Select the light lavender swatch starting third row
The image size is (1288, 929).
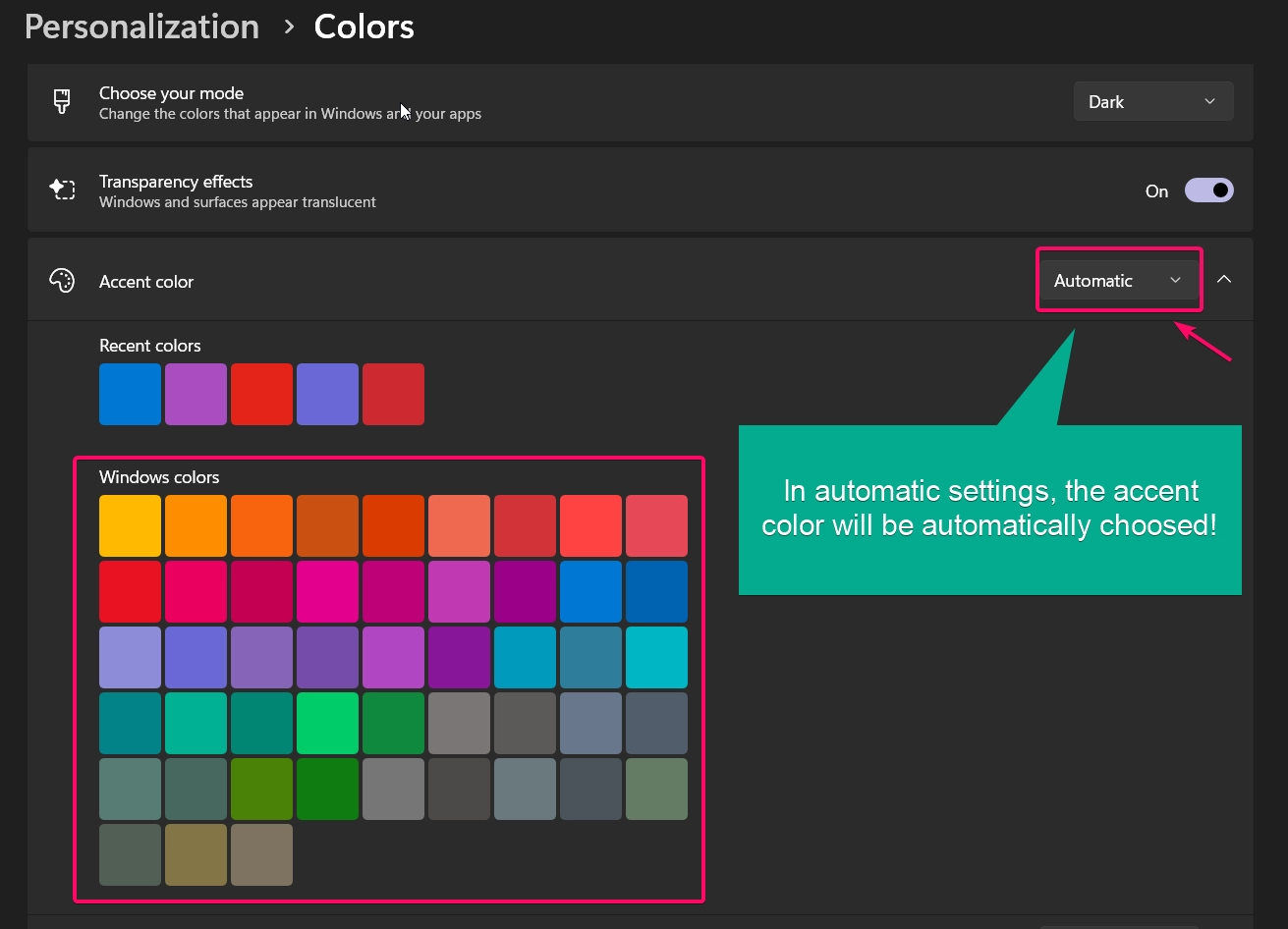pos(130,658)
